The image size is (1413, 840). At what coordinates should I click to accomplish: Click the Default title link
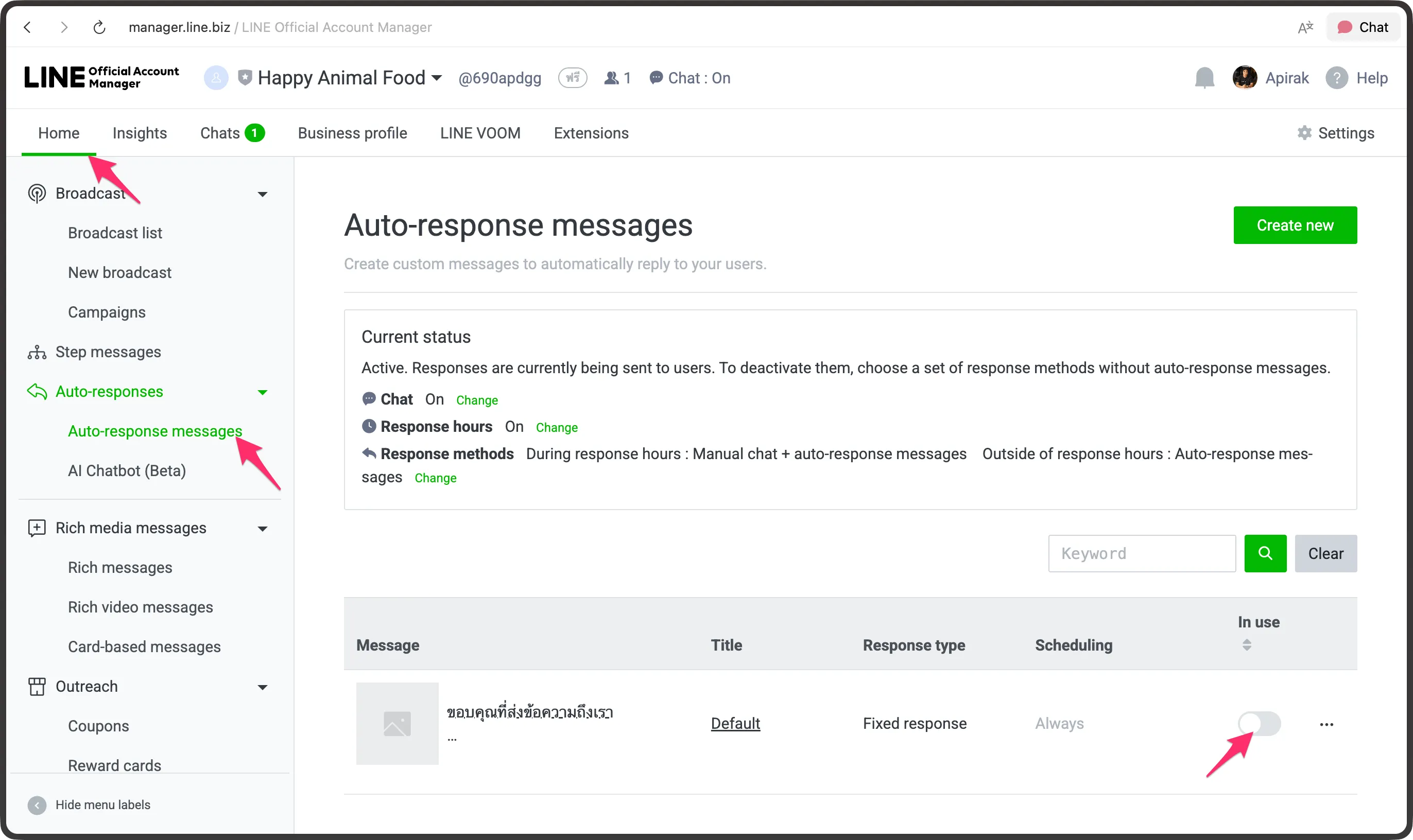(735, 723)
